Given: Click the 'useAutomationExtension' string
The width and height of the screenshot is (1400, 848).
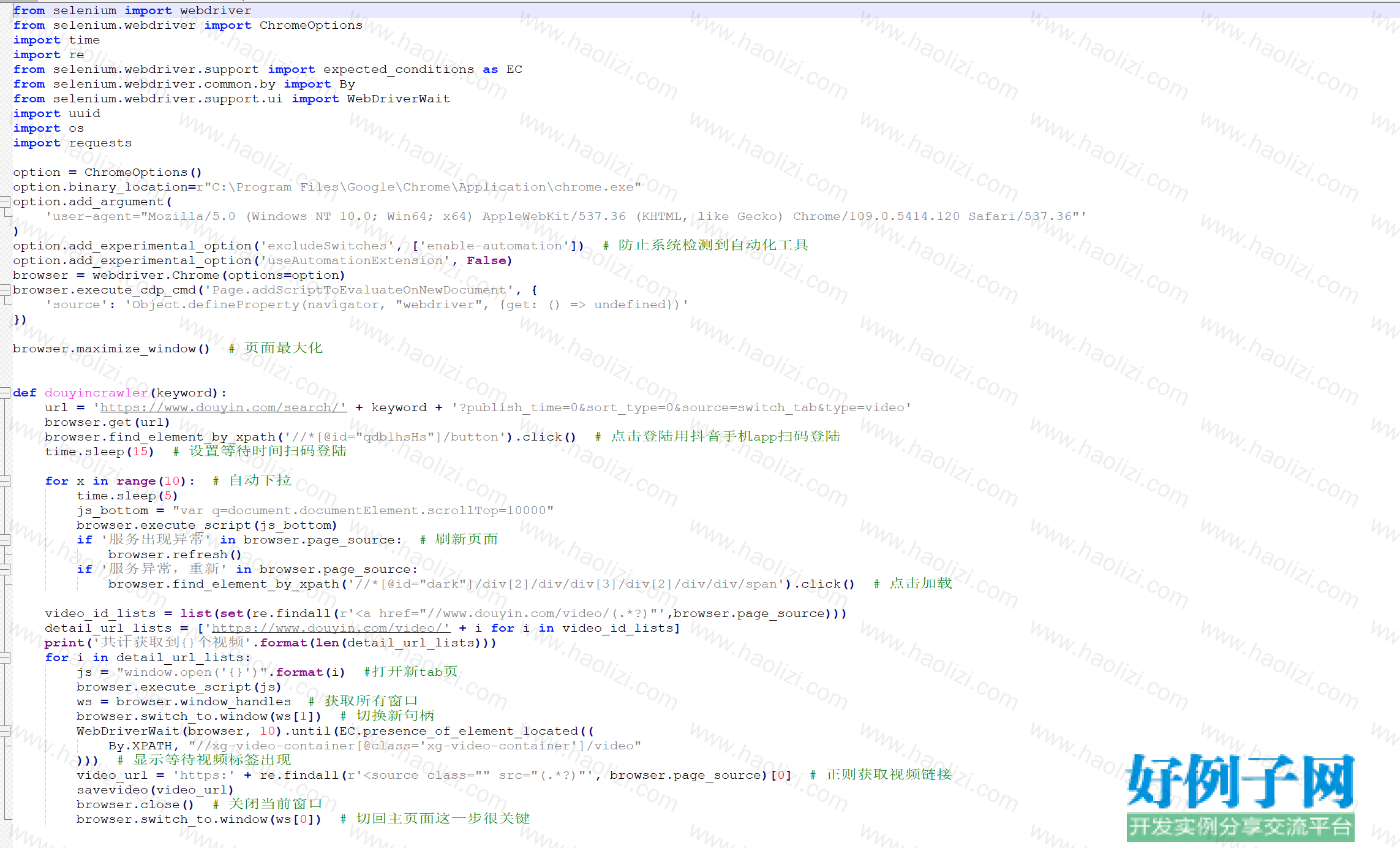Looking at the screenshot, I should 355,260.
